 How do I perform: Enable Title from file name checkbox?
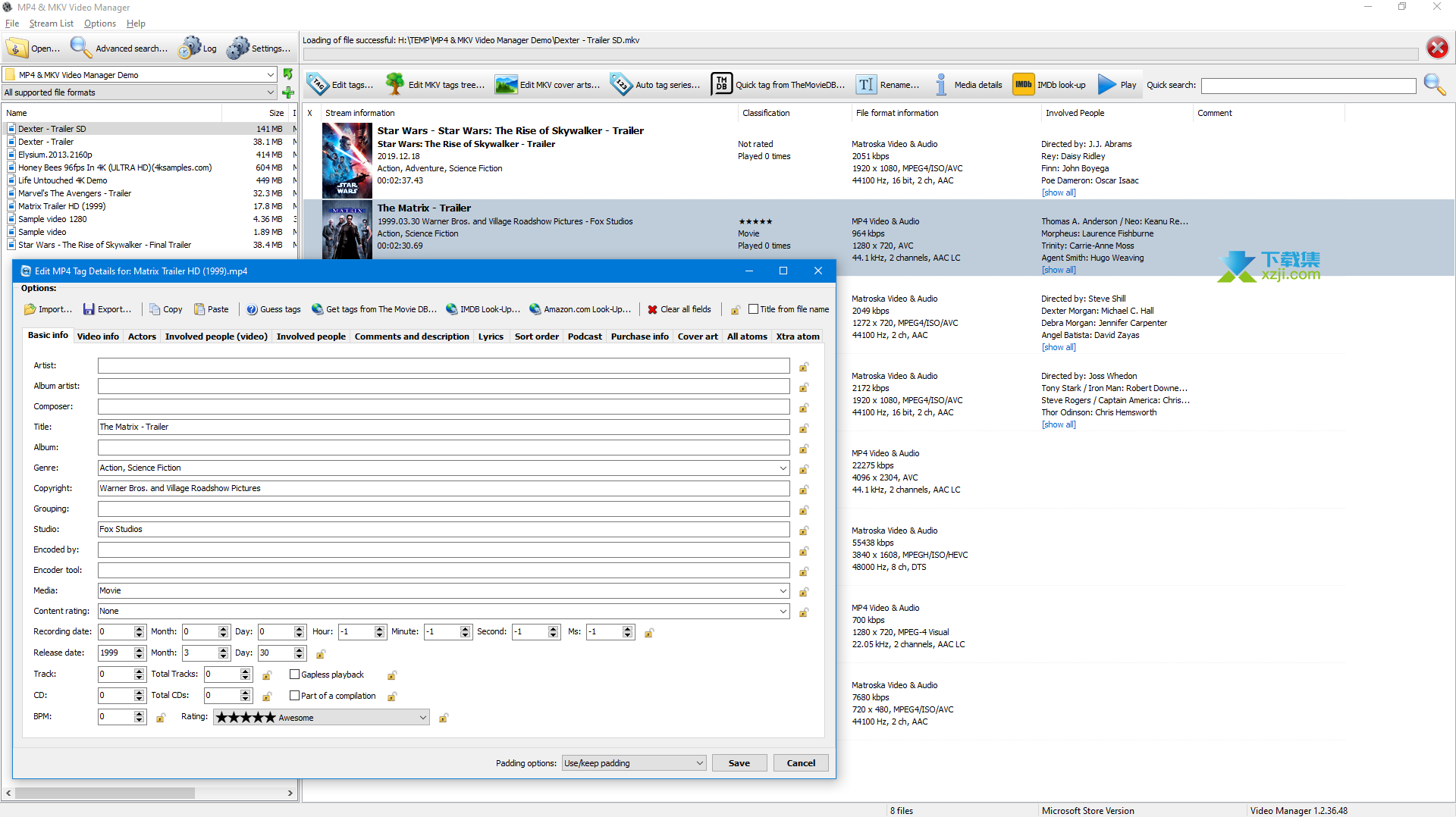coord(754,309)
